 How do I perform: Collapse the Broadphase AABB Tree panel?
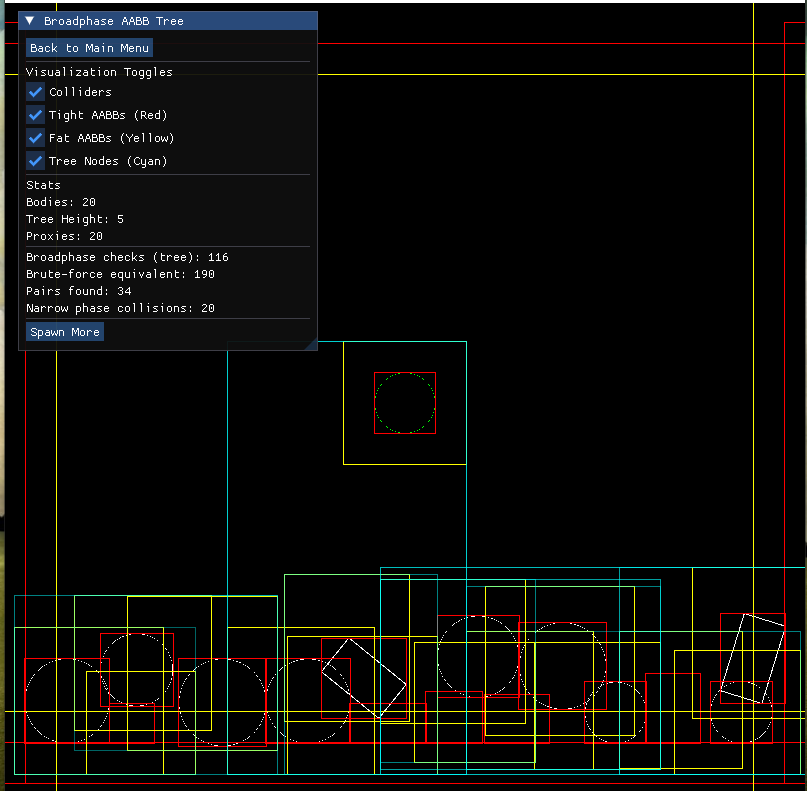coord(29,20)
